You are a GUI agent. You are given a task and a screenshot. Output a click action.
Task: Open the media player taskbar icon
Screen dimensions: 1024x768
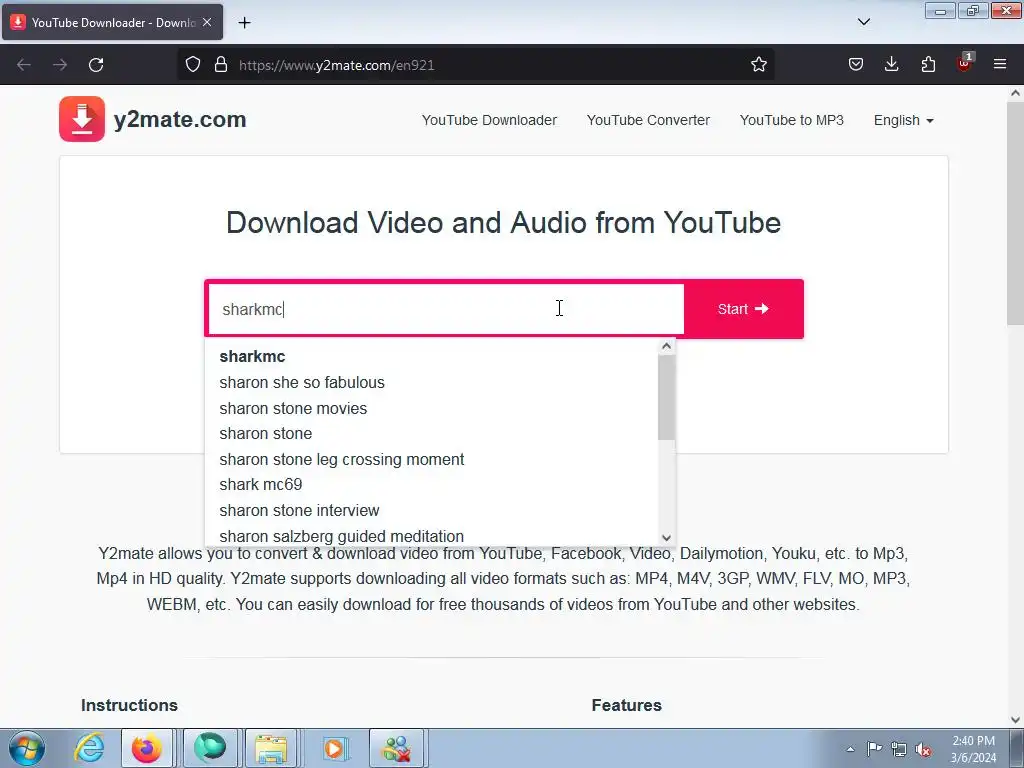pyautogui.click(x=335, y=748)
